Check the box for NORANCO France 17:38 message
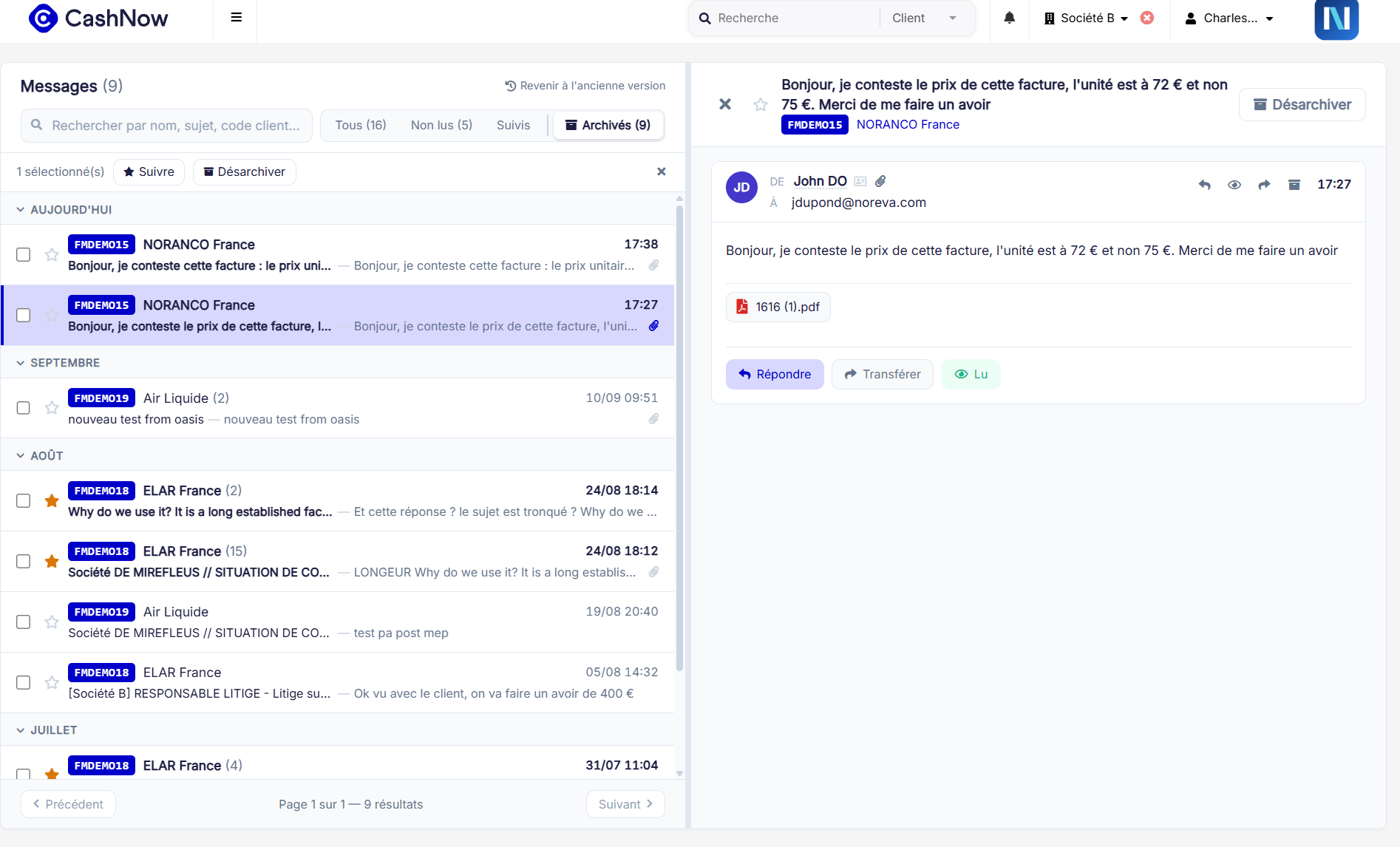Viewport: 1400px width, 847px height. tap(24, 254)
